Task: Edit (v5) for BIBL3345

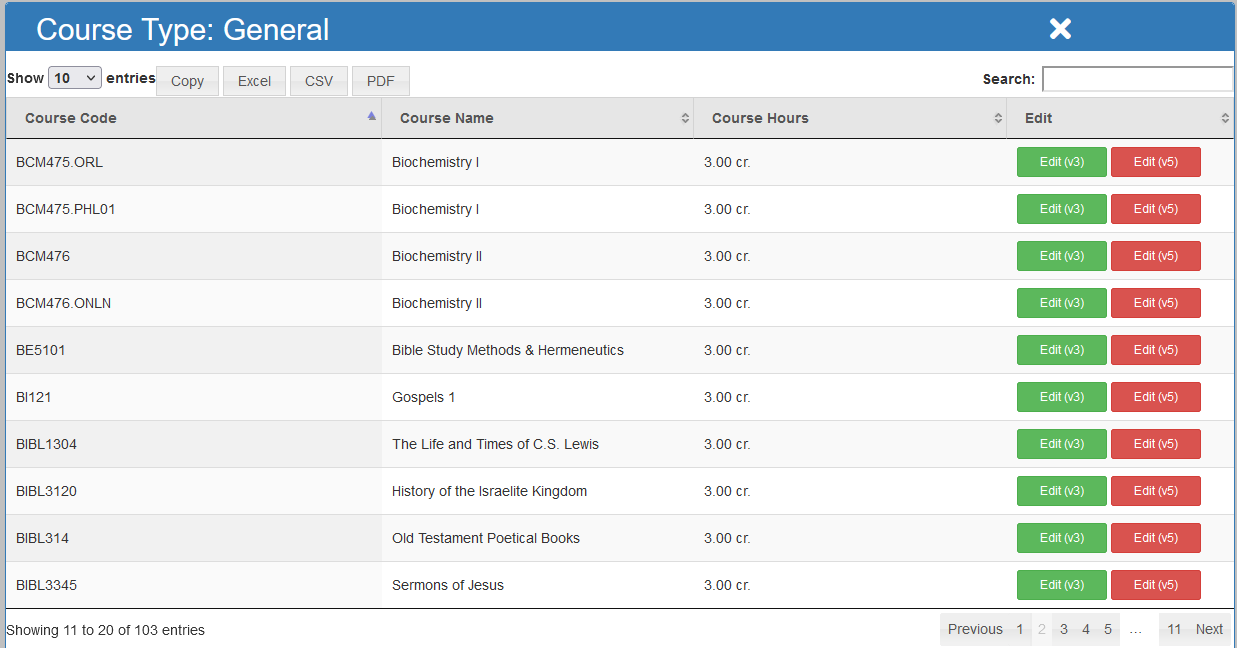Action: coord(1156,585)
